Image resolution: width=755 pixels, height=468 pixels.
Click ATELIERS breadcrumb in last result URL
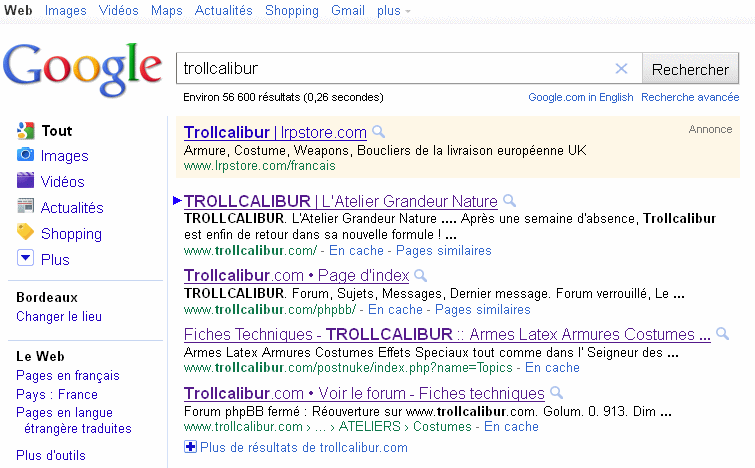[x=369, y=427]
